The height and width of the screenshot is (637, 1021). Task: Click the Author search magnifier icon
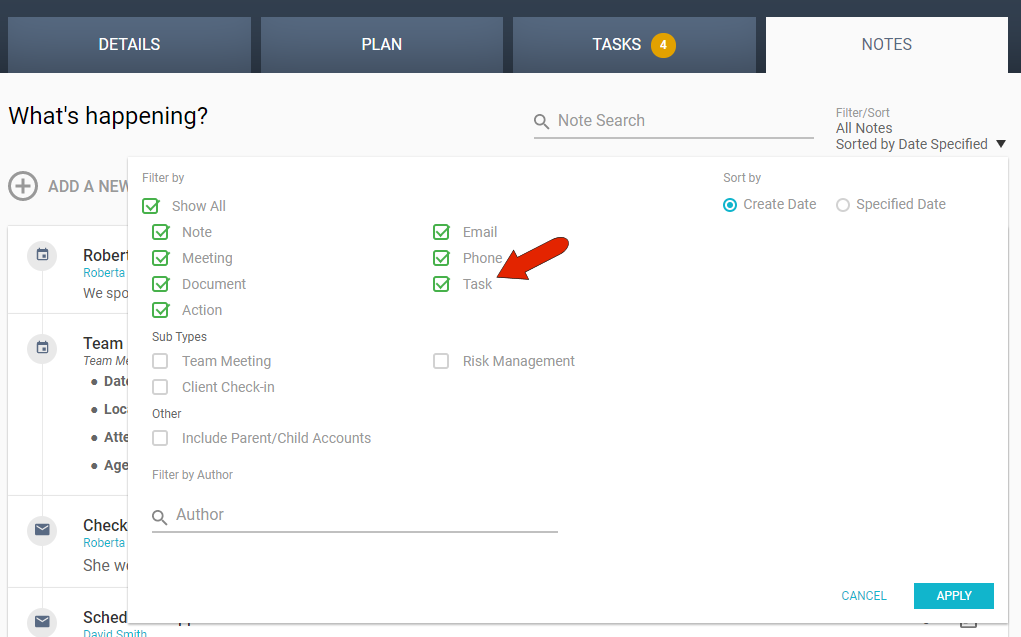[160, 517]
